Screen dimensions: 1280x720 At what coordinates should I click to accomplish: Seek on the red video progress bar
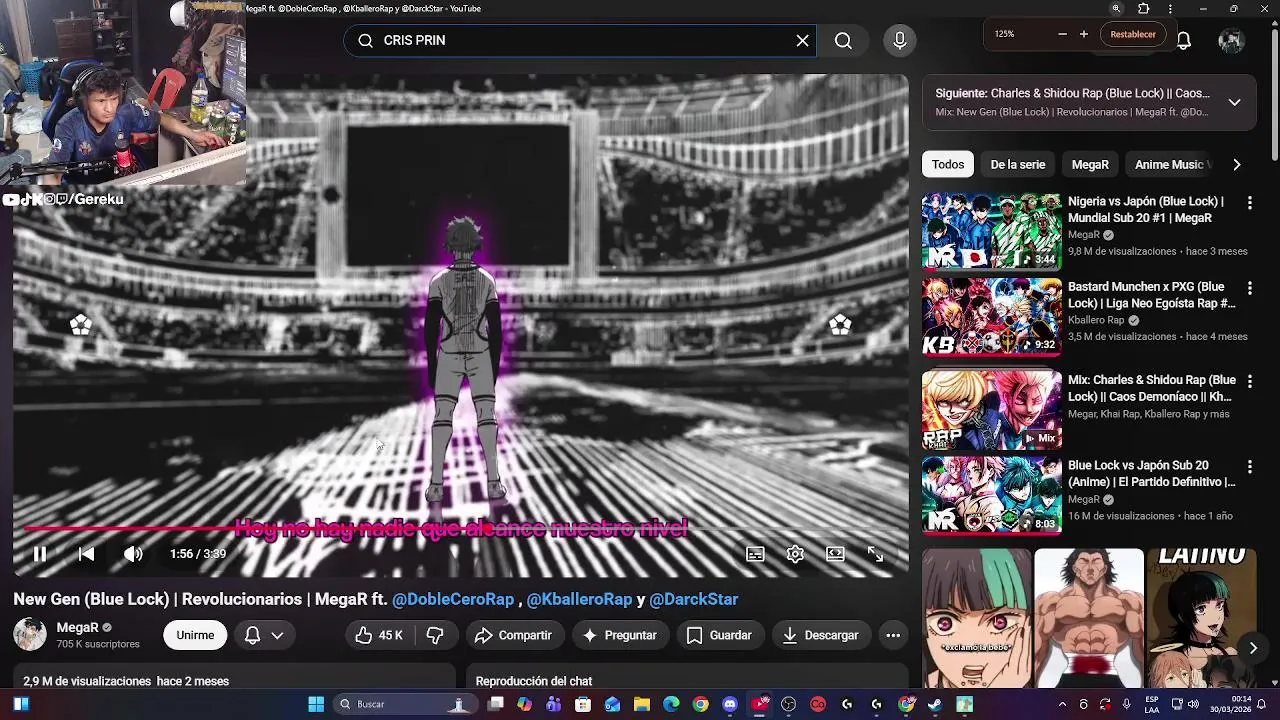click(460, 529)
